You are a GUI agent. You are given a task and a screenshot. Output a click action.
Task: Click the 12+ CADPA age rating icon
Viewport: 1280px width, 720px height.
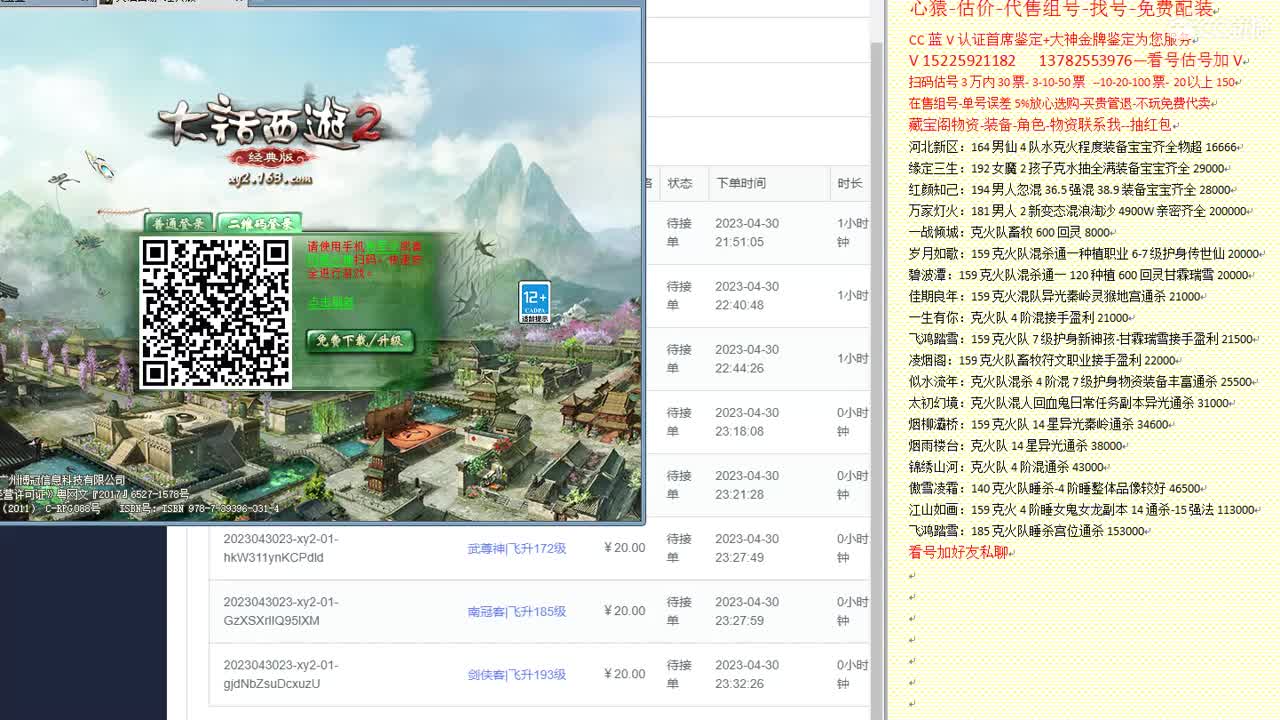coord(534,302)
